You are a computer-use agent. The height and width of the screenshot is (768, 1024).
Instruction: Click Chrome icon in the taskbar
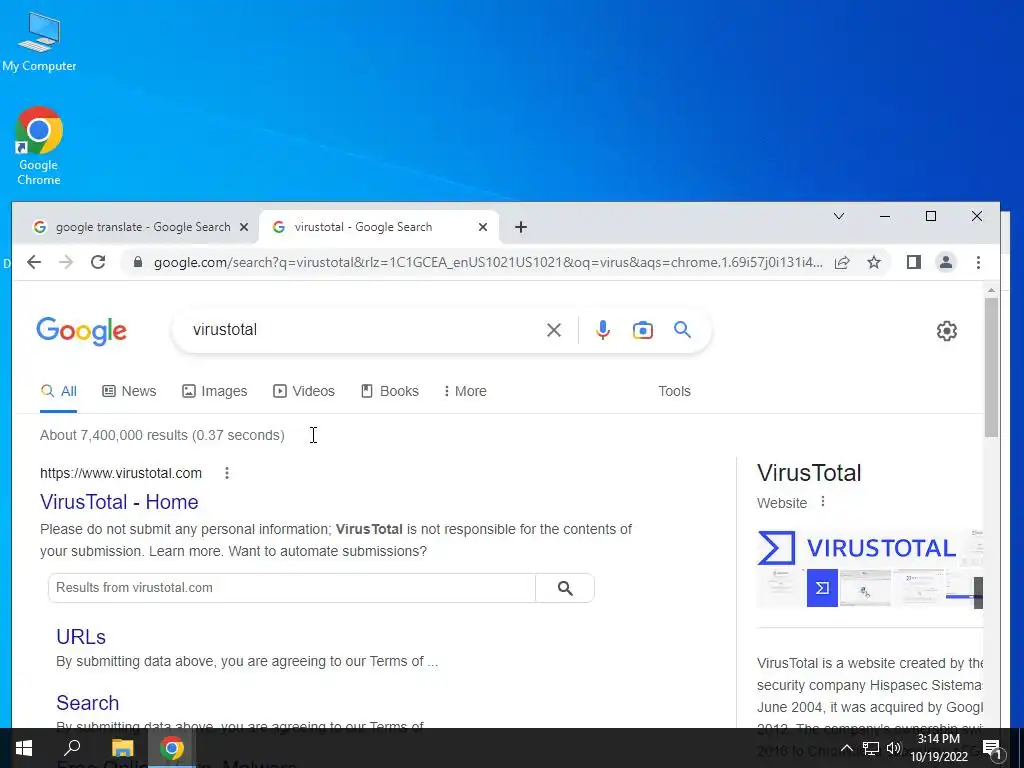[172, 748]
